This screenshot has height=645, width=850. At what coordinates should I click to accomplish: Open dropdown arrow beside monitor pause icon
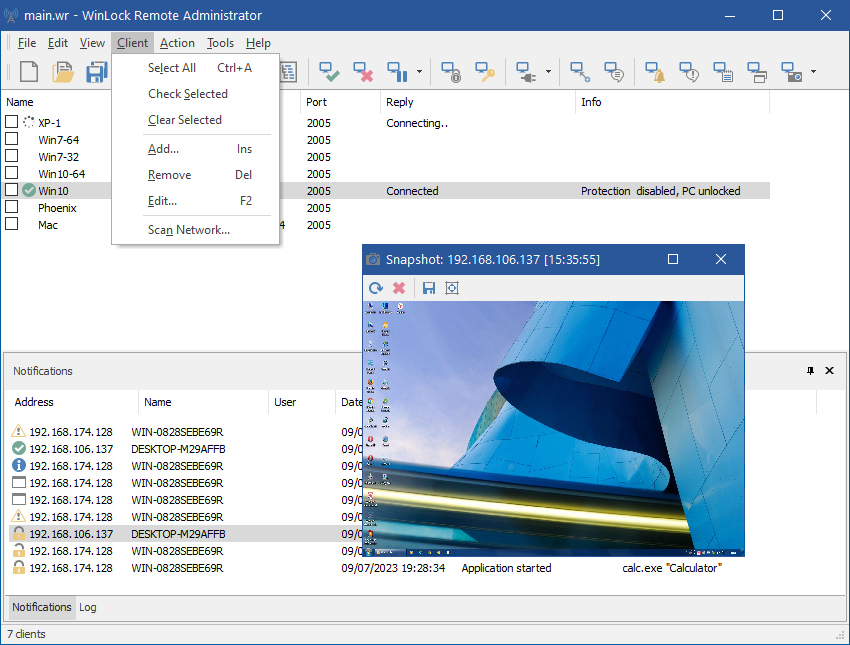tap(419, 72)
